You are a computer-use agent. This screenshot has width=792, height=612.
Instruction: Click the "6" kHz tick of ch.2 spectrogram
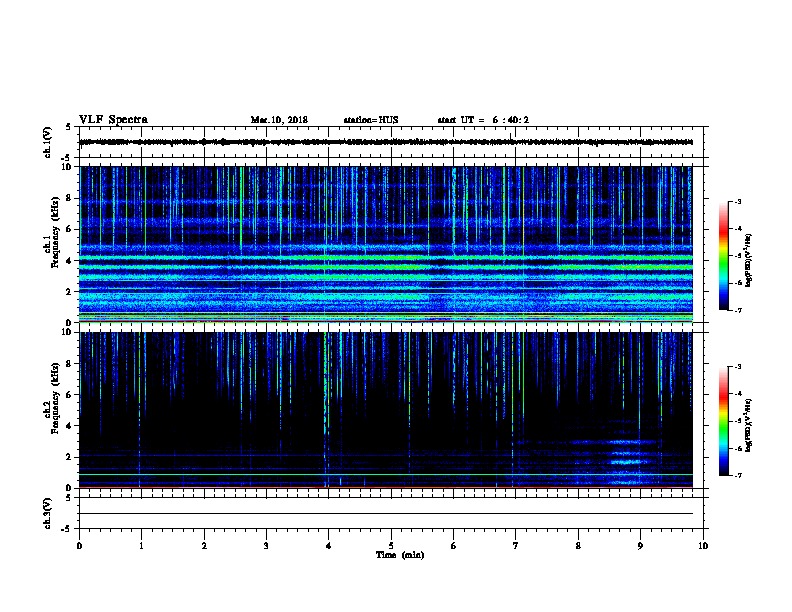(69, 395)
